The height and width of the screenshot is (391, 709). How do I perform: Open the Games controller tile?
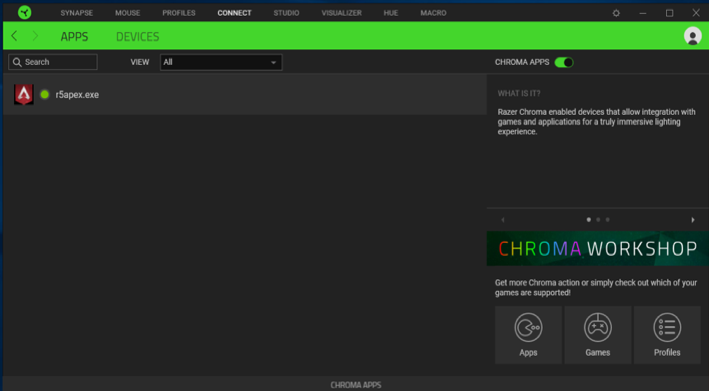pyautogui.click(x=598, y=335)
